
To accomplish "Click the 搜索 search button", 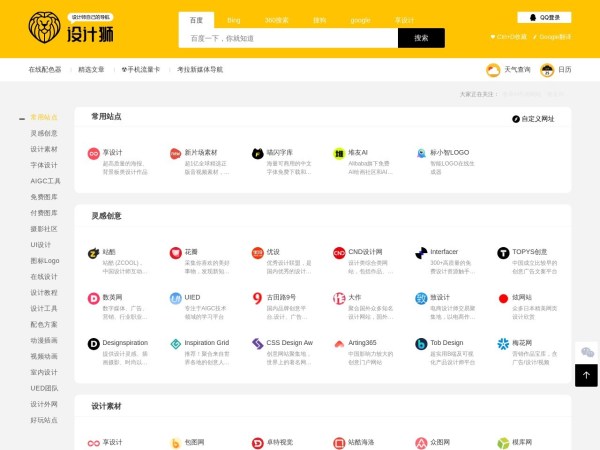I will pos(421,38).
